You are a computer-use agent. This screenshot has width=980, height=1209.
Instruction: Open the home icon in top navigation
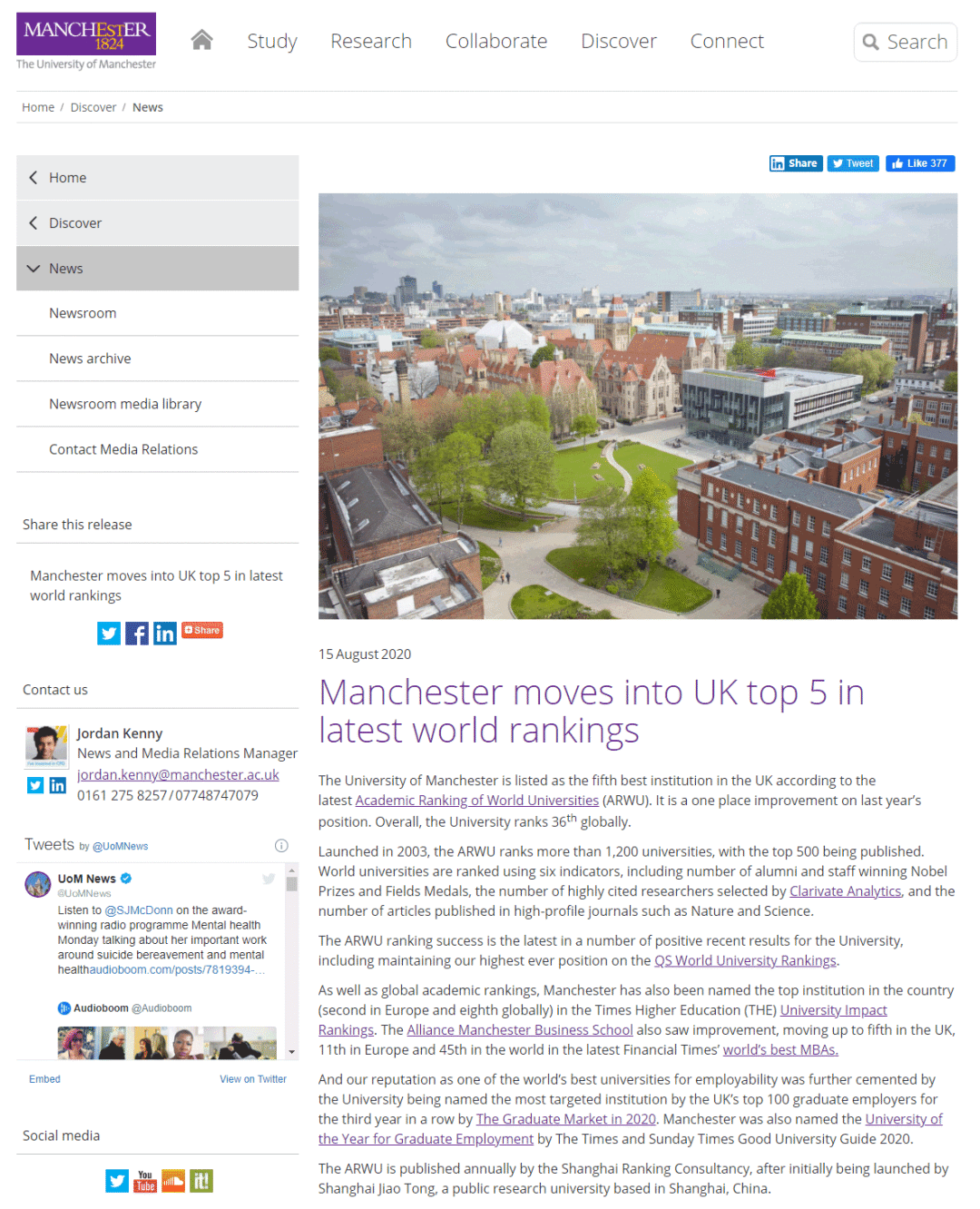(201, 40)
